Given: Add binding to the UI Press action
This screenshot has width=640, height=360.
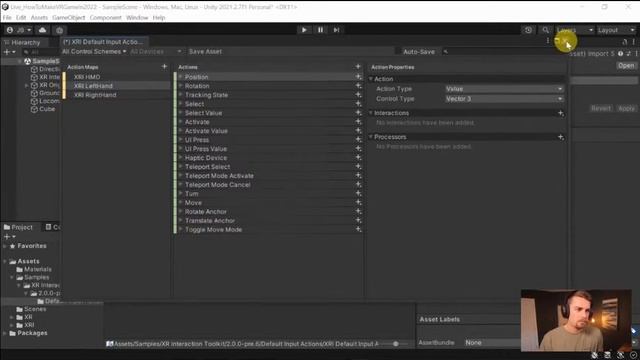Looking at the screenshot, I should coord(358,140).
